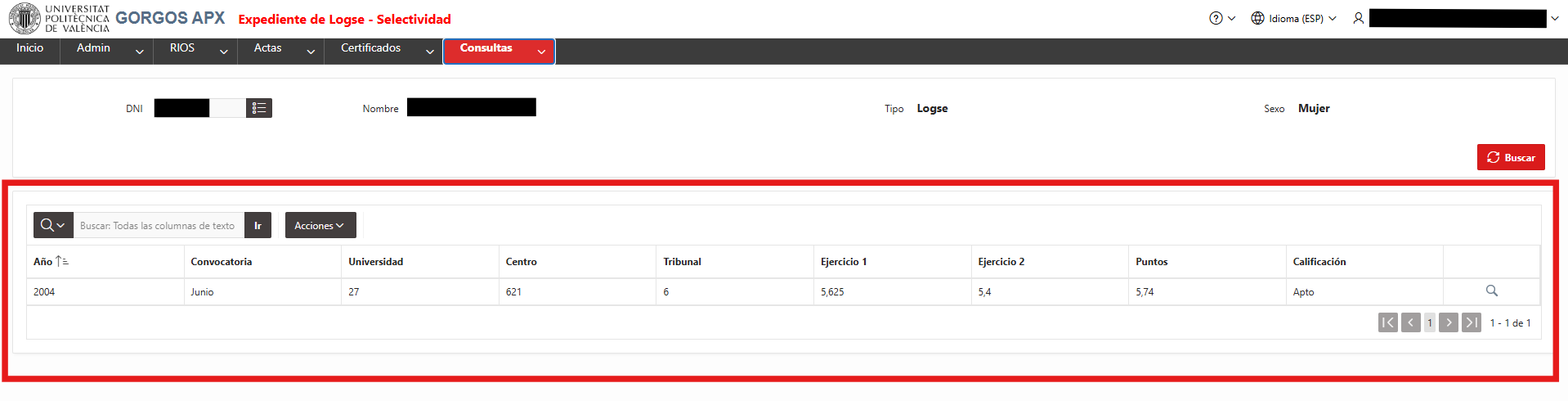The image size is (1568, 401).
Task: Open the search column selector magnifier dropdown
Action: [53, 225]
